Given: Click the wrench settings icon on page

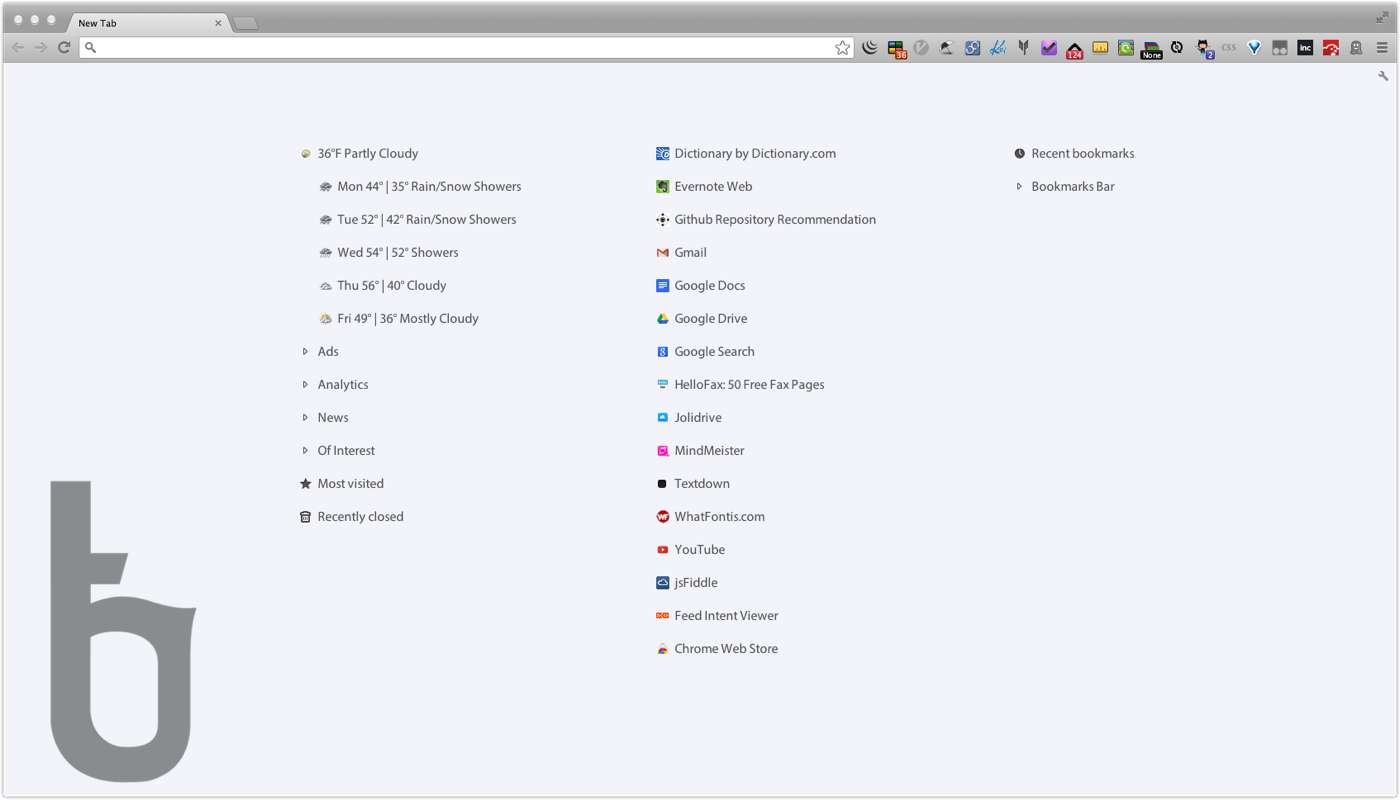Looking at the screenshot, I should [x=1383, y=77].
